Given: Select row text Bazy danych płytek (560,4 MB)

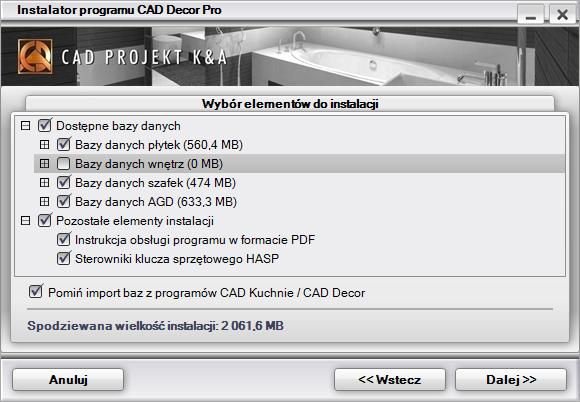Looking at the screenshot, I should [159, 145].
